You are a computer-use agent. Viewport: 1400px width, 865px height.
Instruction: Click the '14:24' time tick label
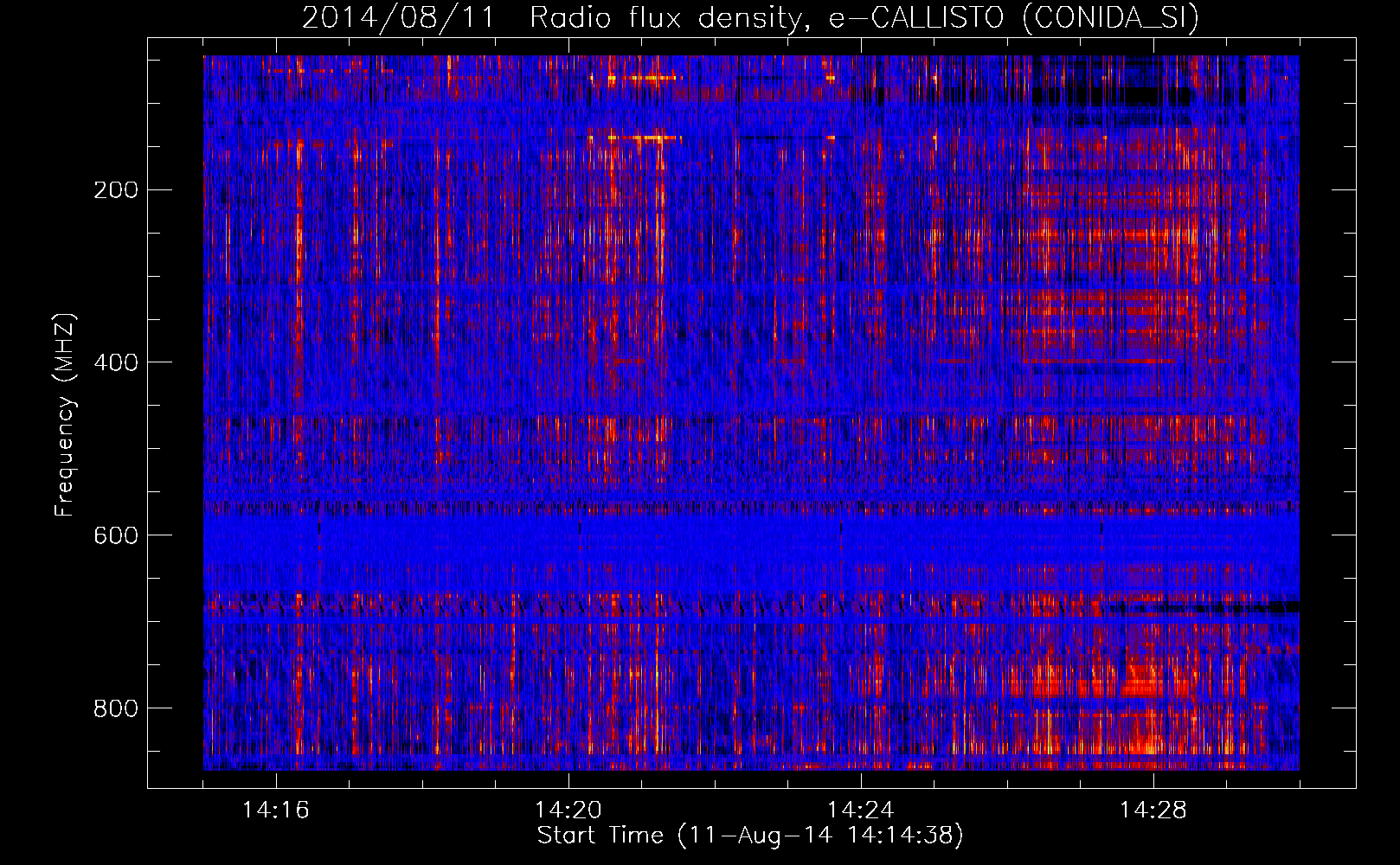click(861, 811)
